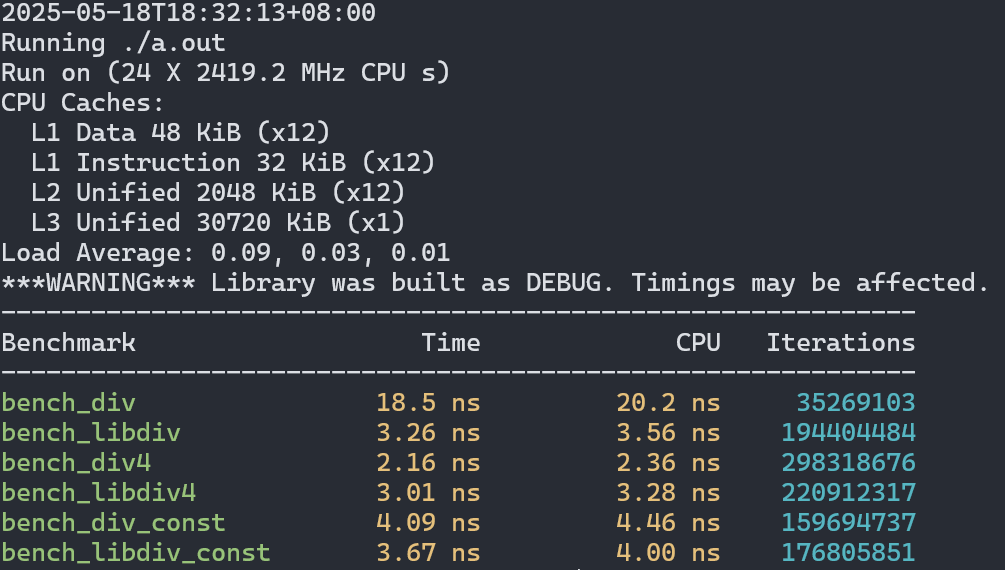
Task: Click the 'Benchmark' column header
Action: (68, 343)
